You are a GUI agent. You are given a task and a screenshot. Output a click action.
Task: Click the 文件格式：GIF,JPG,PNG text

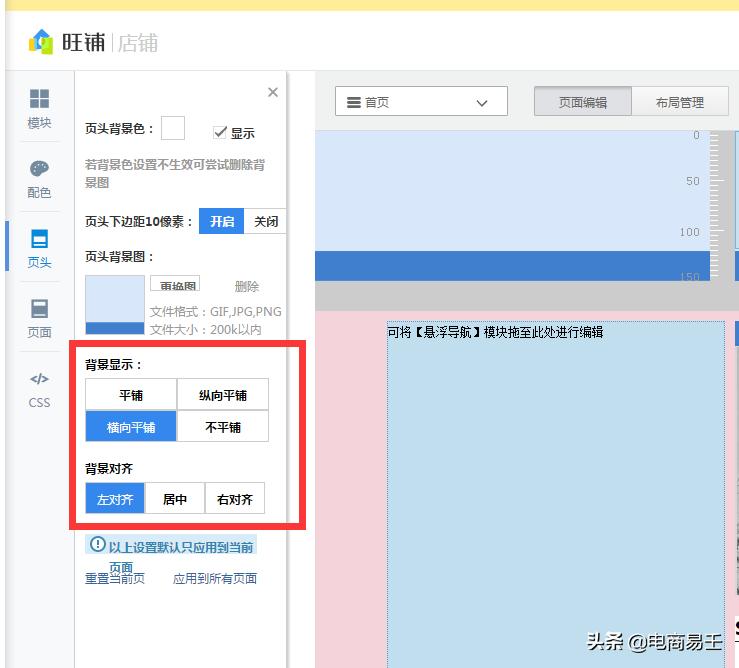[215, 311]
